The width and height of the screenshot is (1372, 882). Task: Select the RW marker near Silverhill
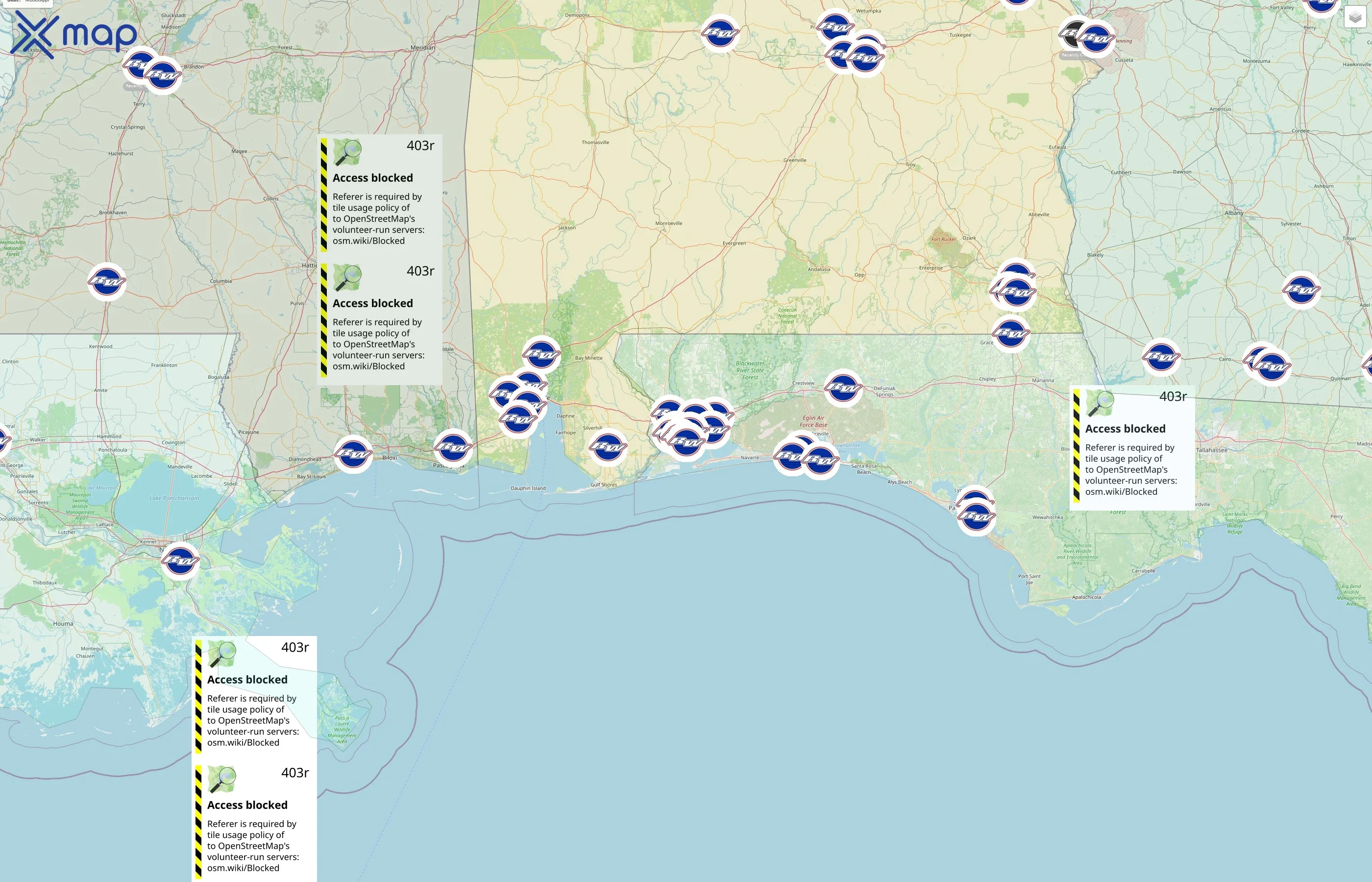tap(608, 447)
